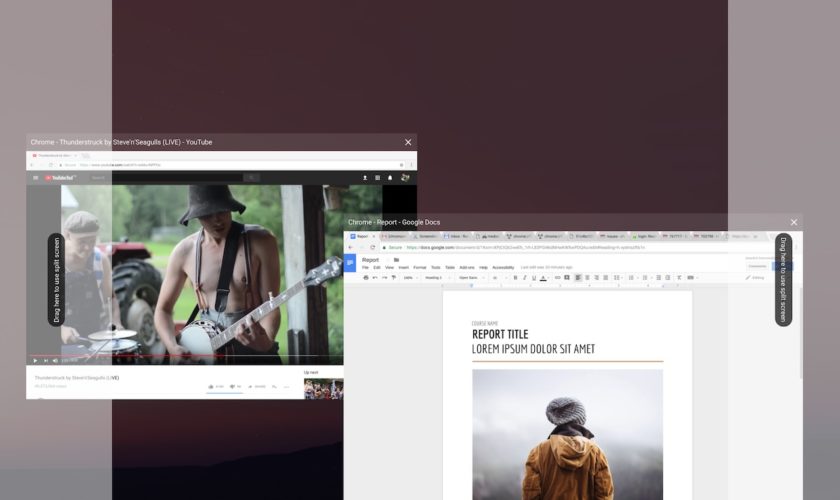Play the YouTube video
This screenshot has height=500, width=840.
[x=35, y=360]
